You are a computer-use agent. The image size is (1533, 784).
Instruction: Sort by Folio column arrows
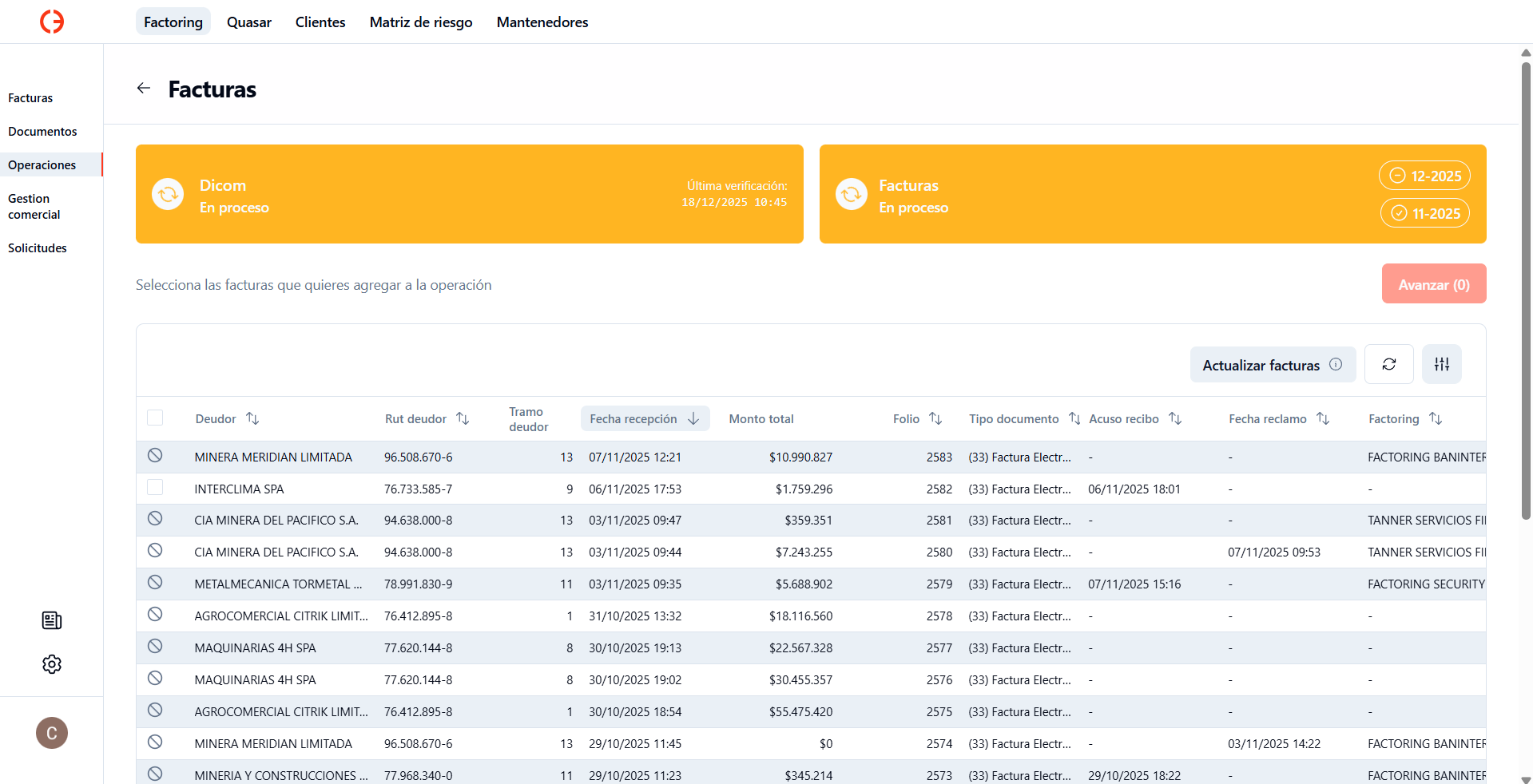[x=935, y=418]
